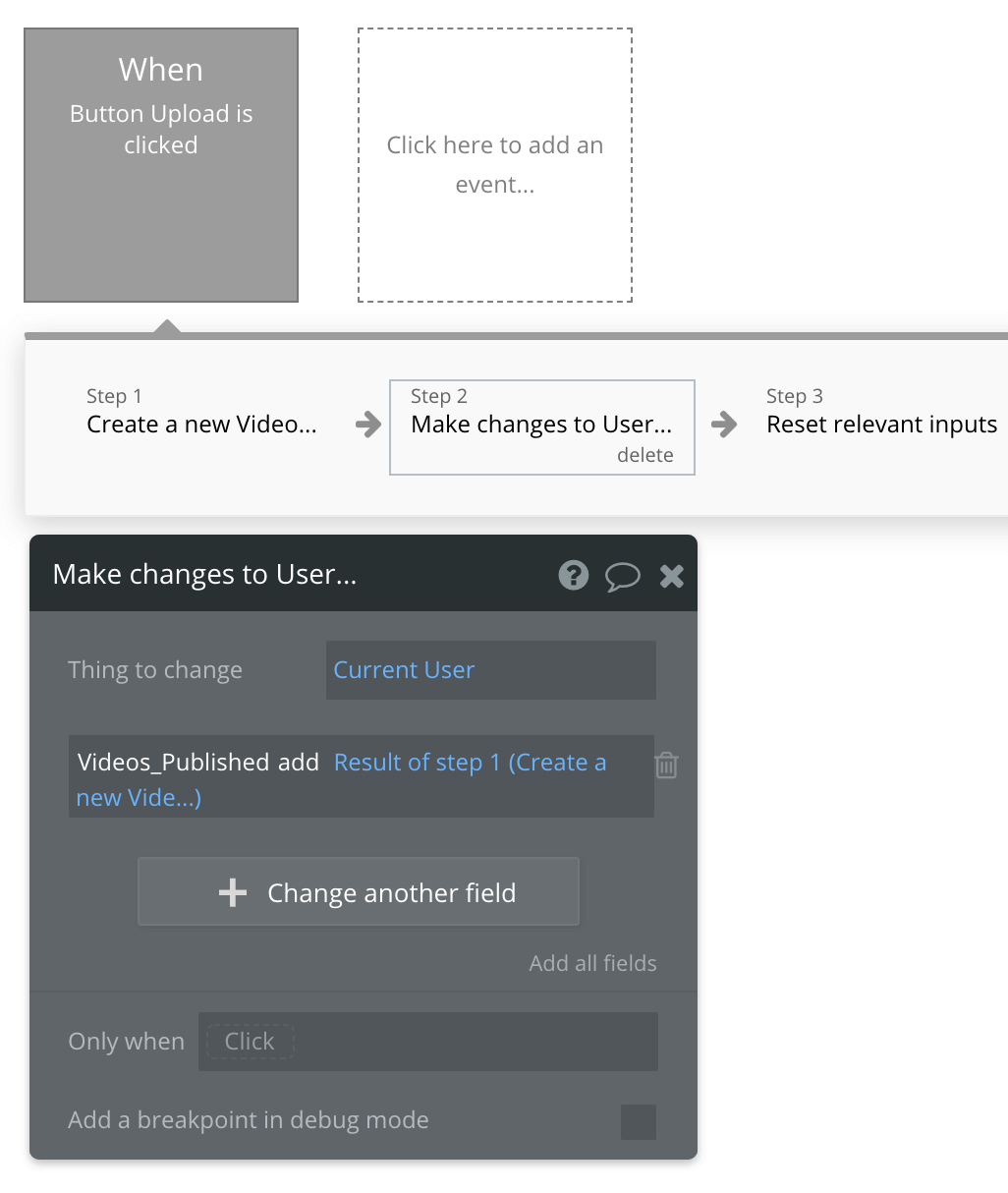Click the Change another field button

point(359,891)
